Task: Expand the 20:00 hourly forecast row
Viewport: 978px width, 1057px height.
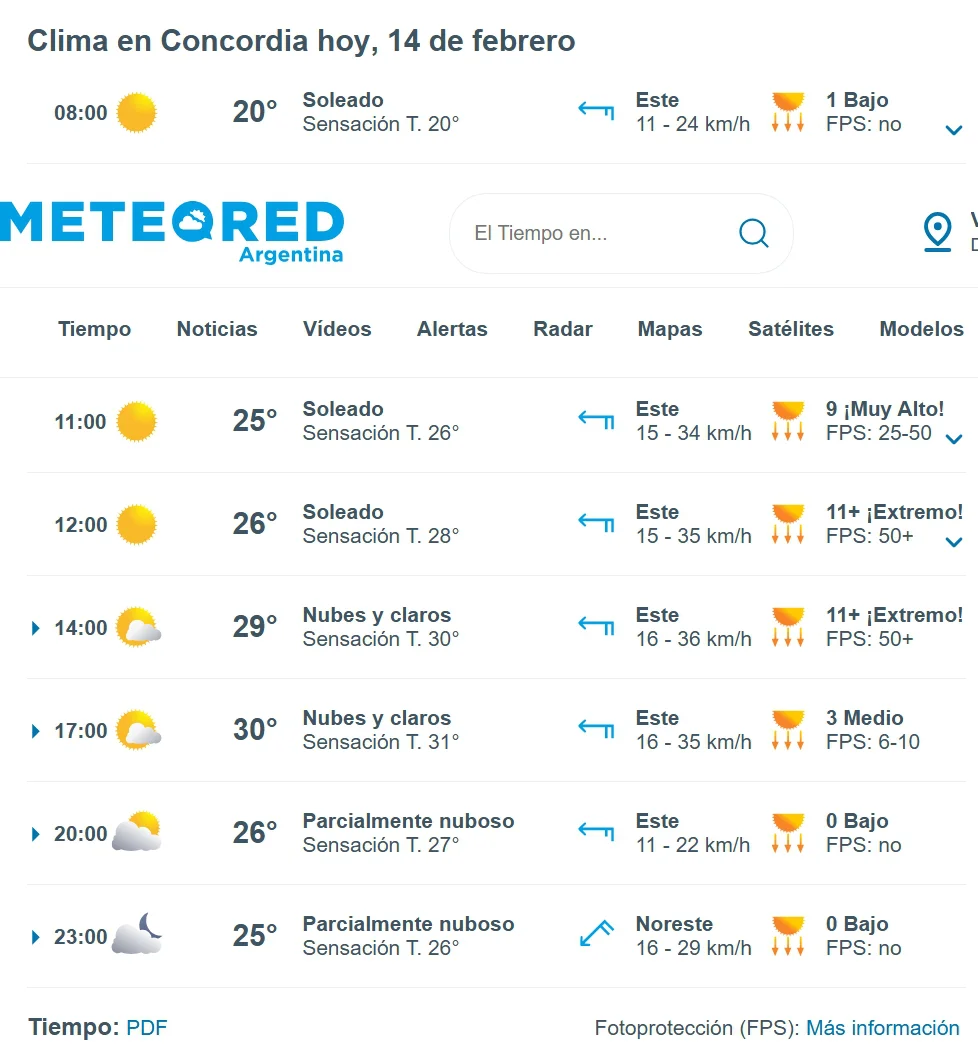Action: [x=36, y=834]
